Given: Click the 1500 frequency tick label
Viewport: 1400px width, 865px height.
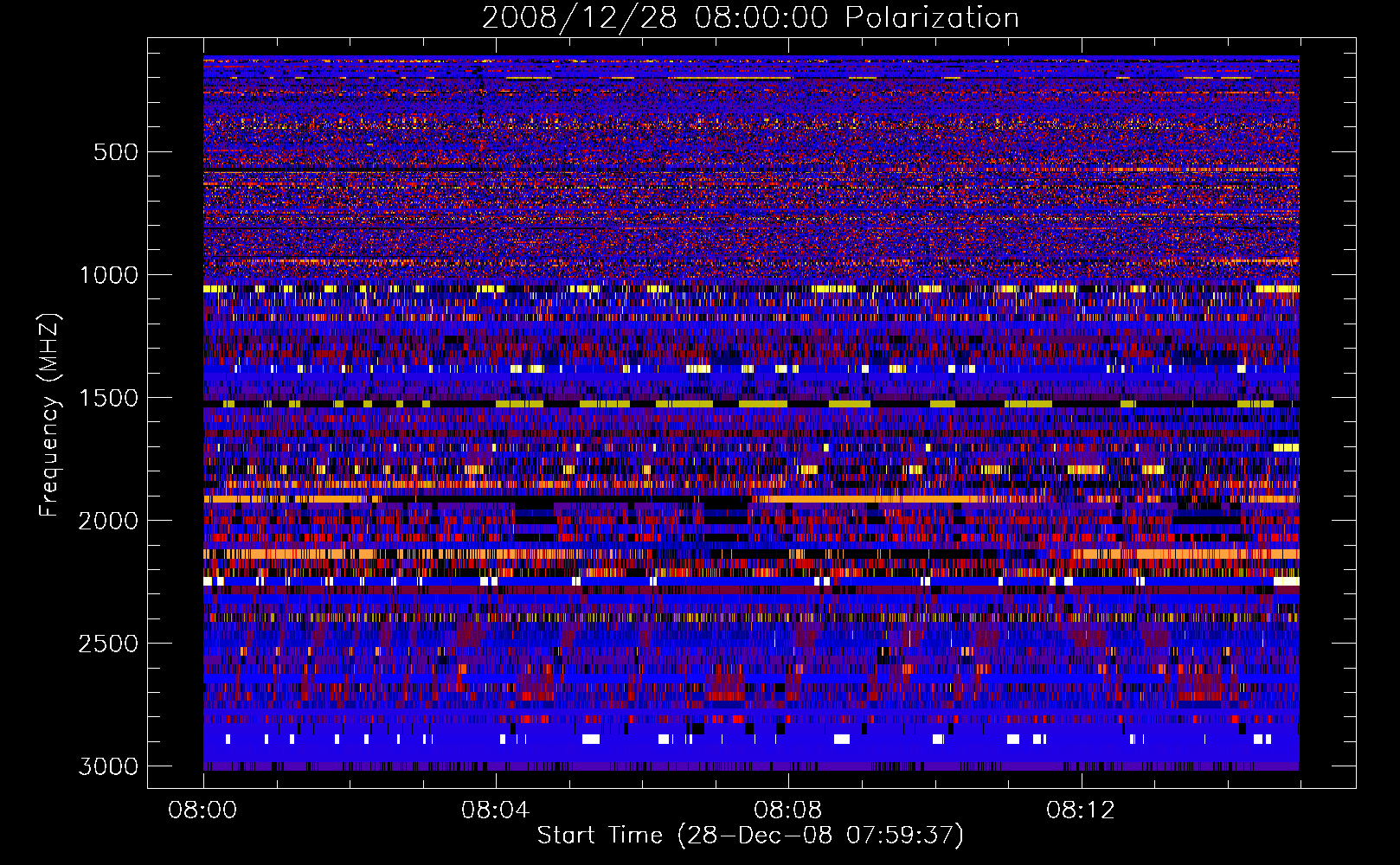Looking at the screenshot, I should point(108,398).
